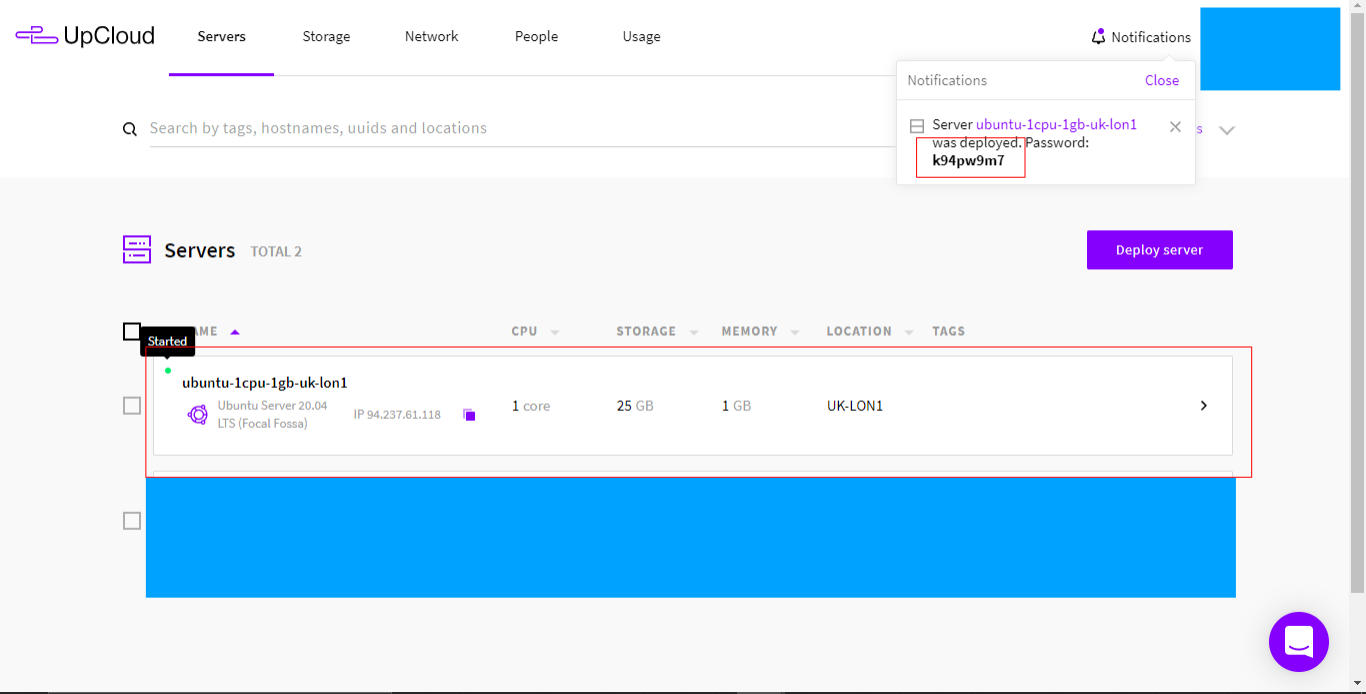Viewport: 1366px width, 694px height.
Task: Tick the checkbox for ubuntu-1cpu-1gb-uk-lon1
Action: coord(132,406)
